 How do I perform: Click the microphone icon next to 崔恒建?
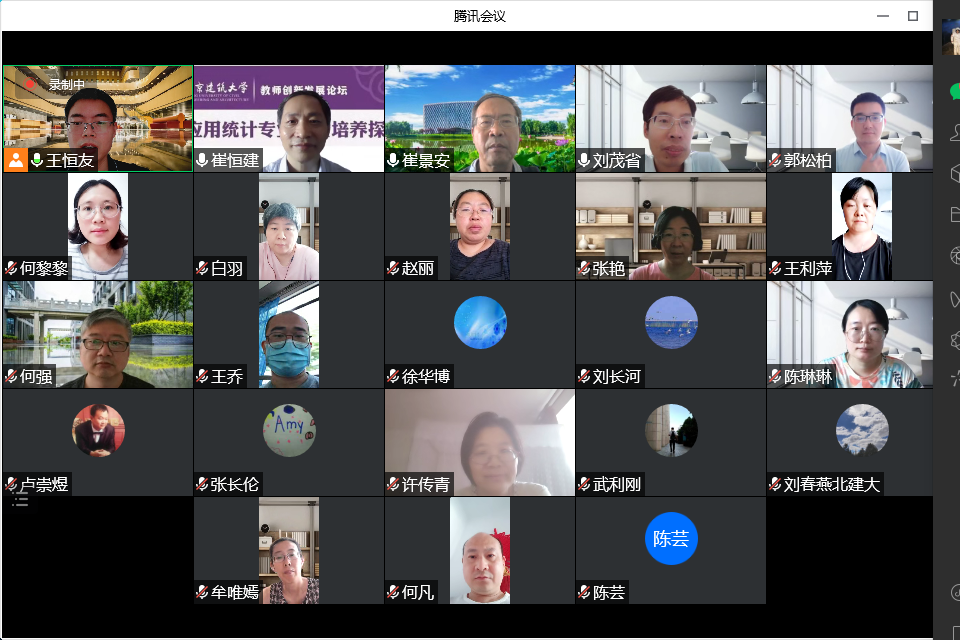202,160
